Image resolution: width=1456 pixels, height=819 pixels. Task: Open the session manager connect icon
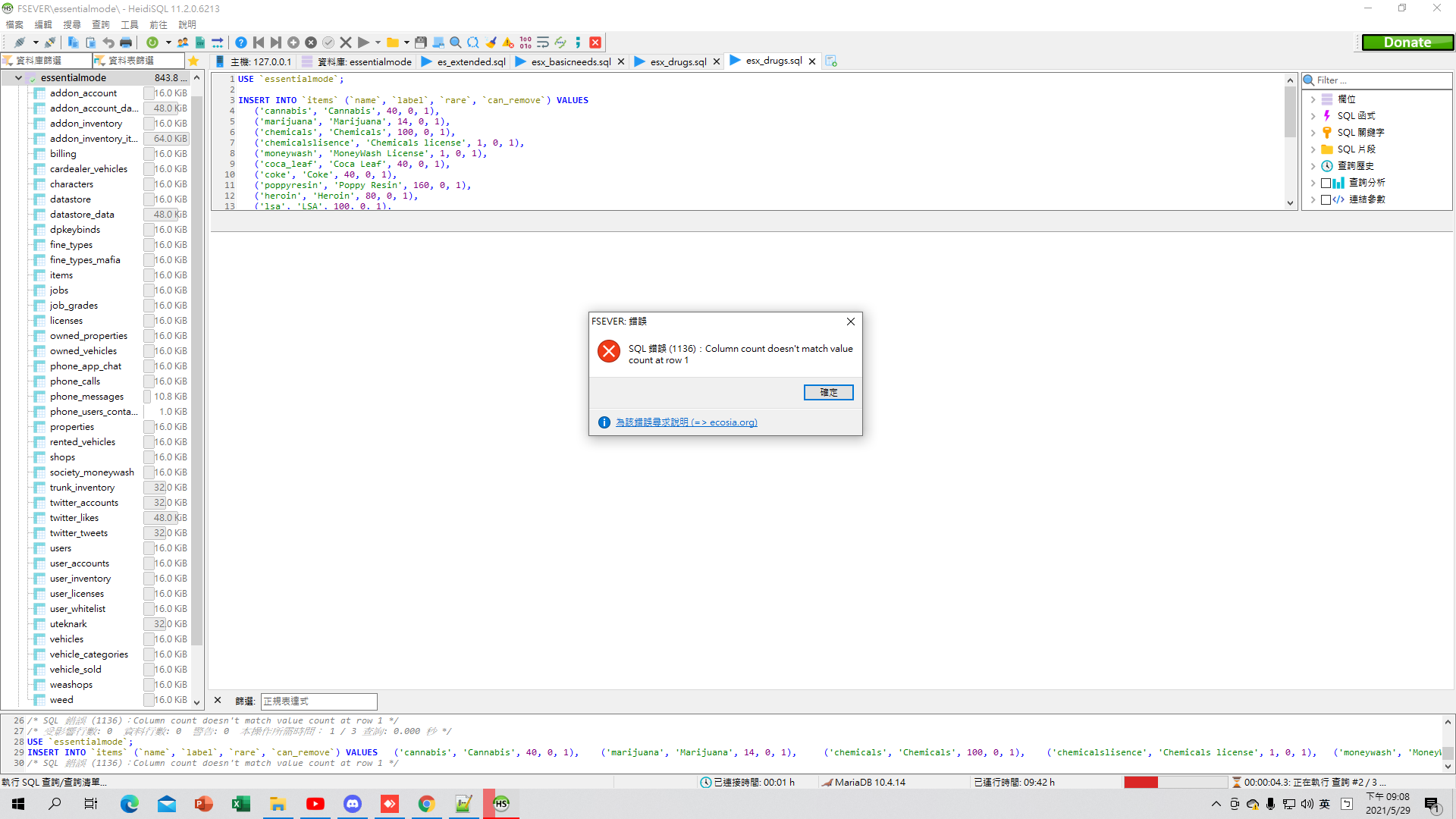click(x=20, y=42)
